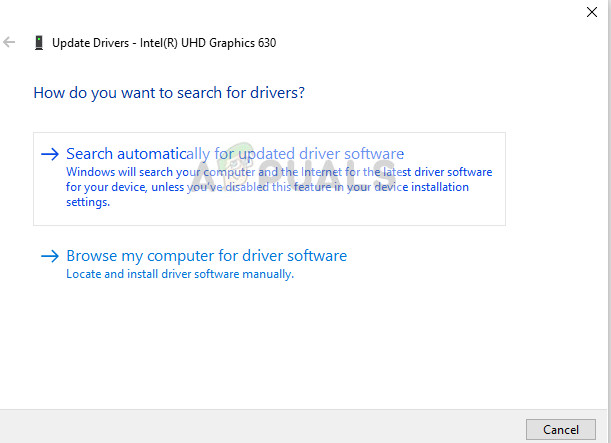Click the Cancel button
Screen dimensions: 611x443
coord(561,429)
